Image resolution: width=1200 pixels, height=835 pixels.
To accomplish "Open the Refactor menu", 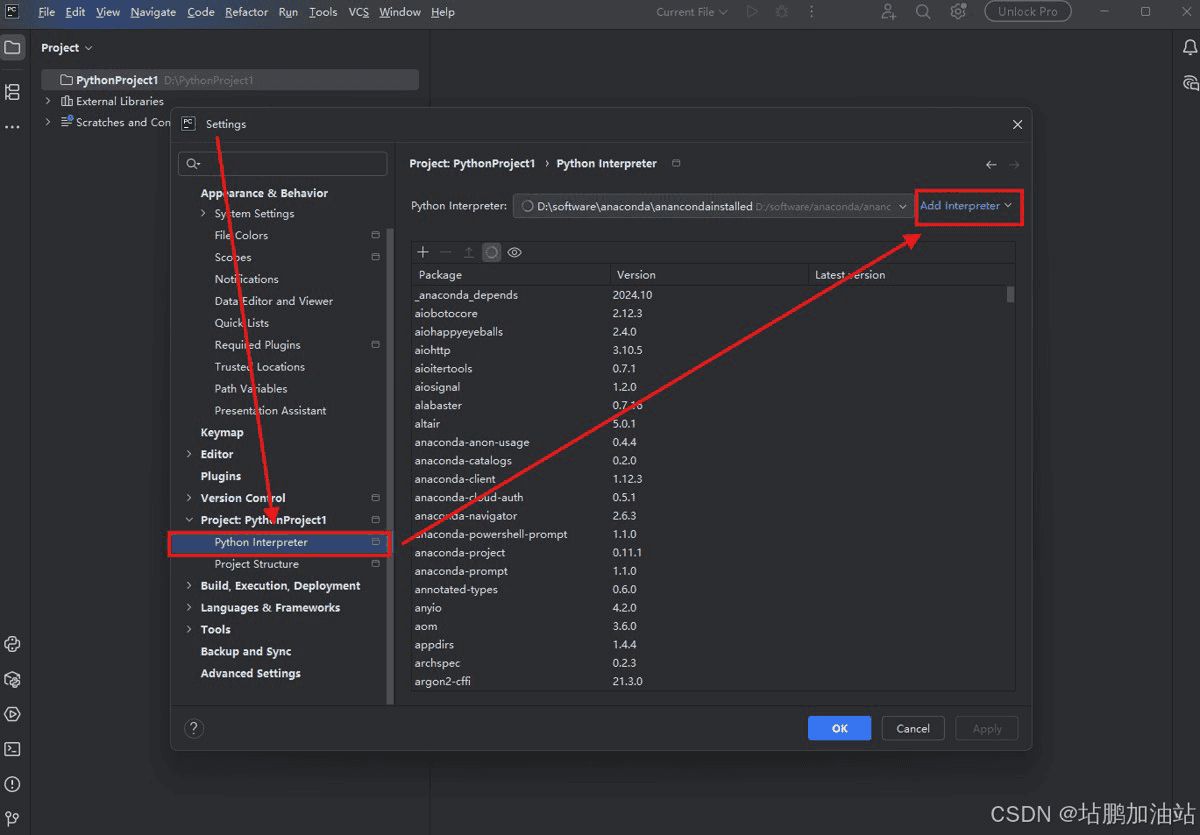I will (246, 12).
